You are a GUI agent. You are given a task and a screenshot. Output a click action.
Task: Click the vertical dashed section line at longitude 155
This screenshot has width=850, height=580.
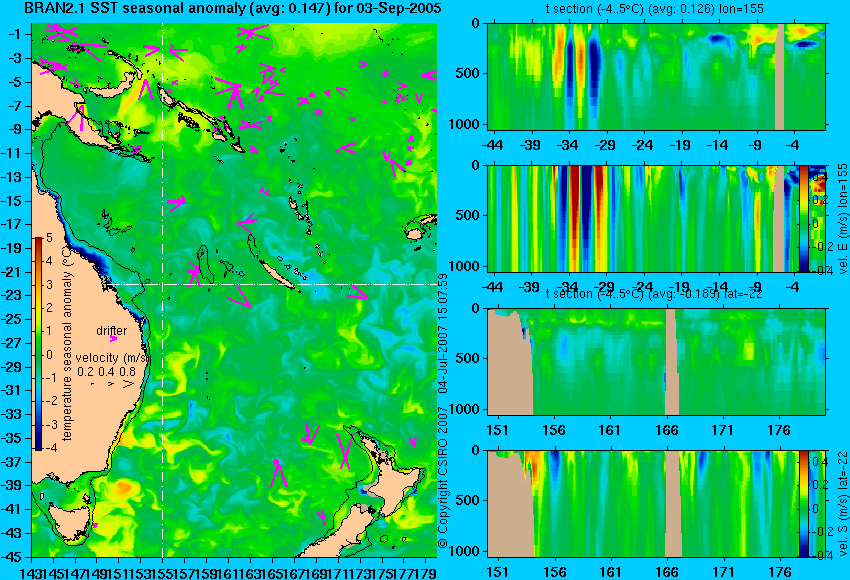click(x=163, y=290)
